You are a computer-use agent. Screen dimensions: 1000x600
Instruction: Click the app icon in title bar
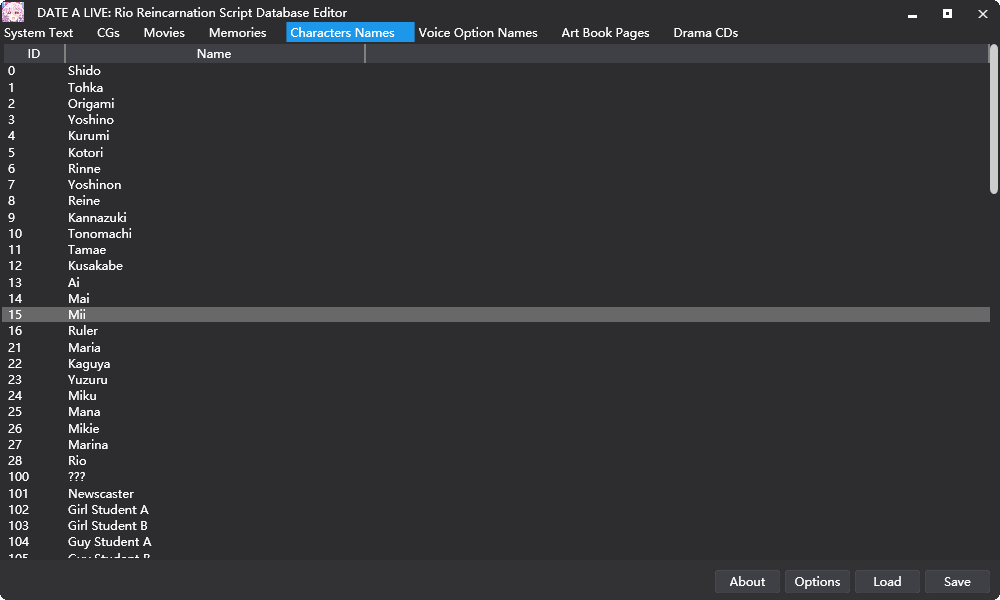13,12
